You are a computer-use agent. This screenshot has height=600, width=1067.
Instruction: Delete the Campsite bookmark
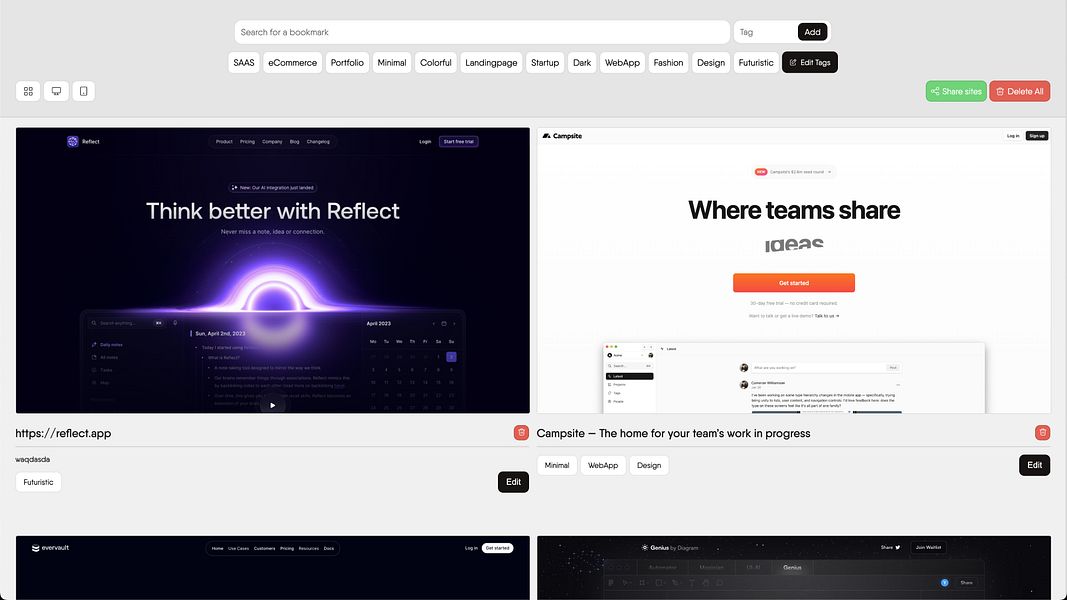pos(1043,433)
